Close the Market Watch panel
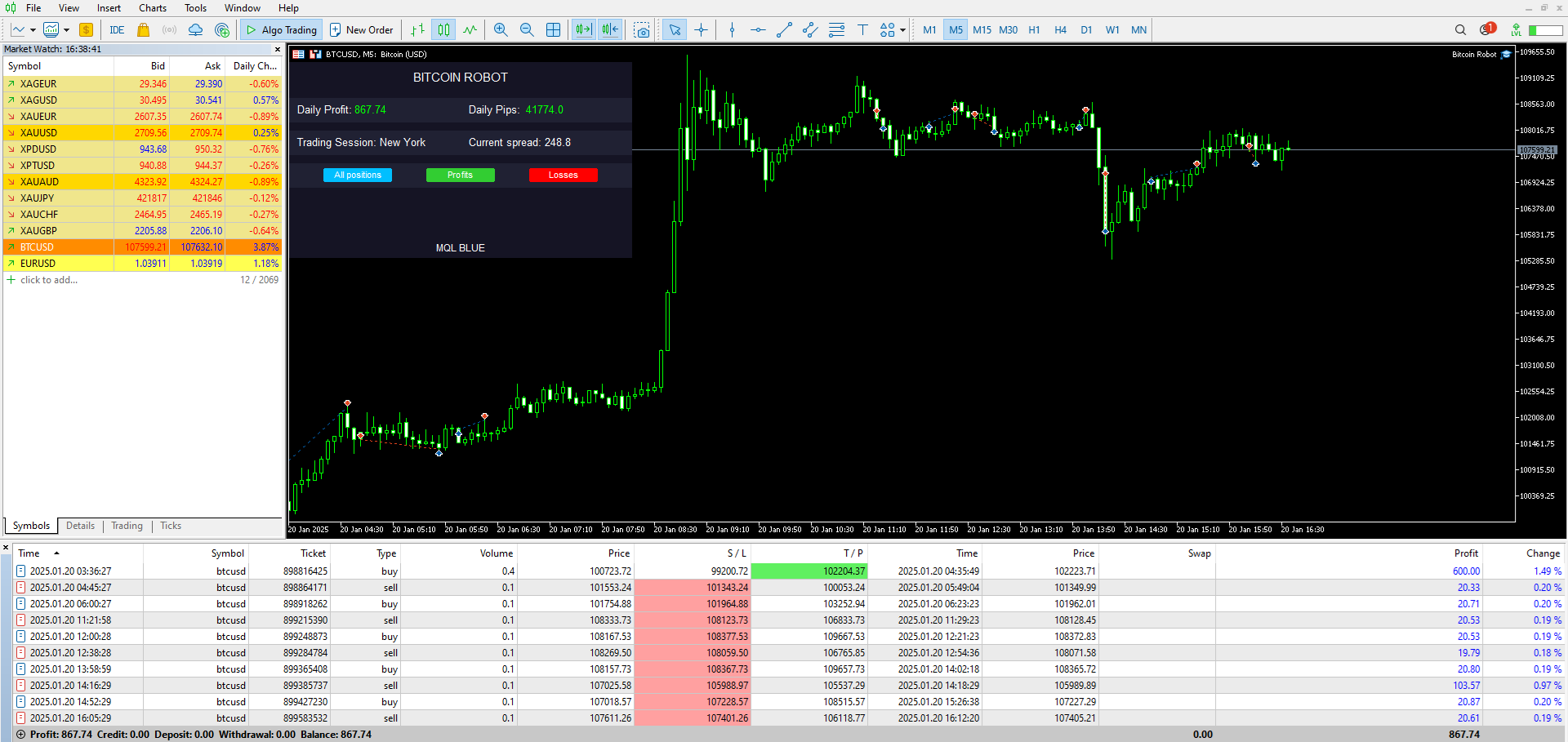Image resolution: width=1568 pixels, height=742 pixels. 277,49
